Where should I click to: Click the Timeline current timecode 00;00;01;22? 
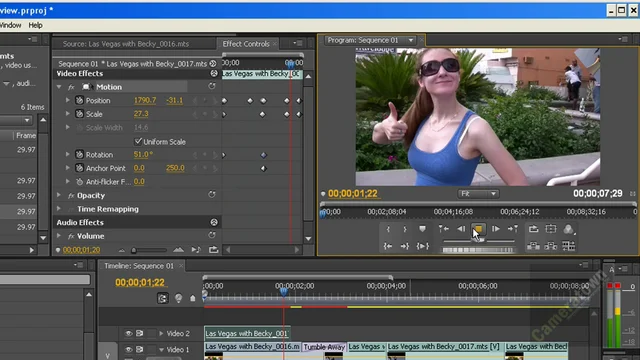(140, 282)
